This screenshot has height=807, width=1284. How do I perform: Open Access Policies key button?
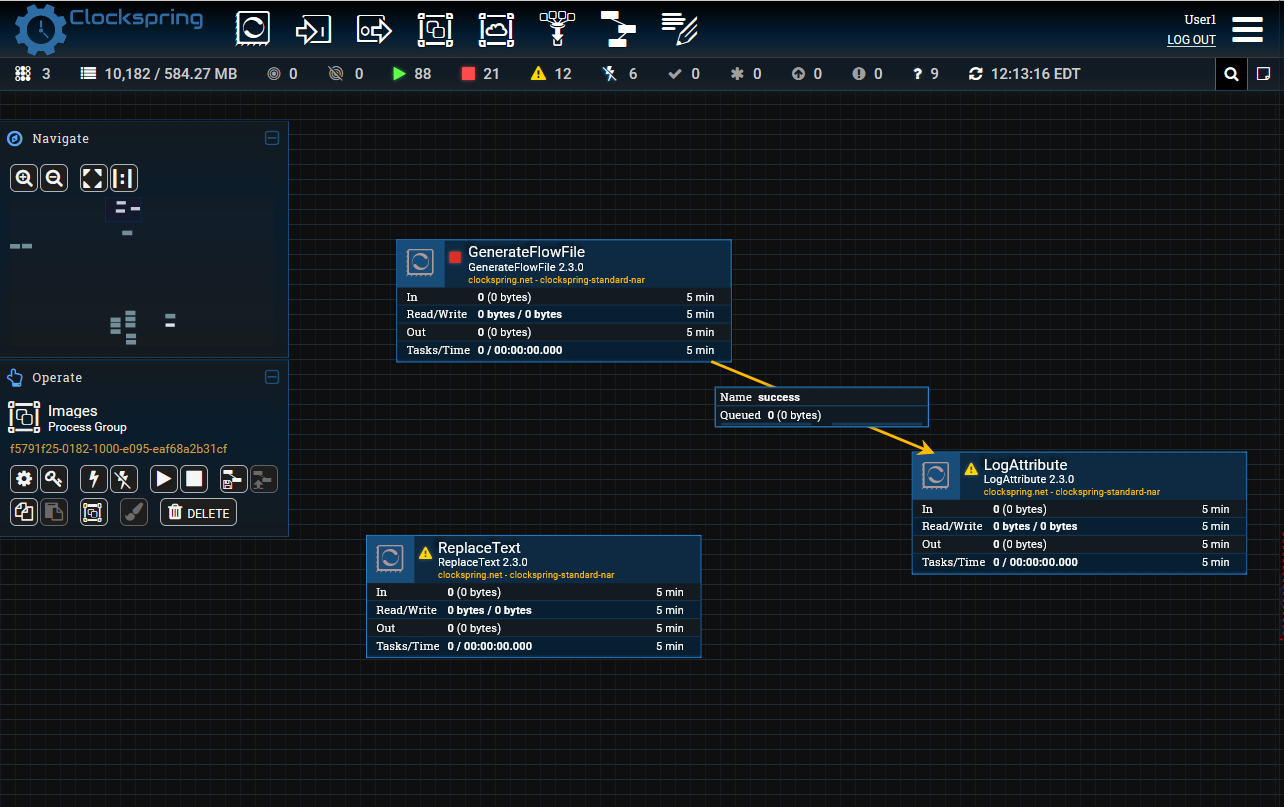click(x=54, y=478)
